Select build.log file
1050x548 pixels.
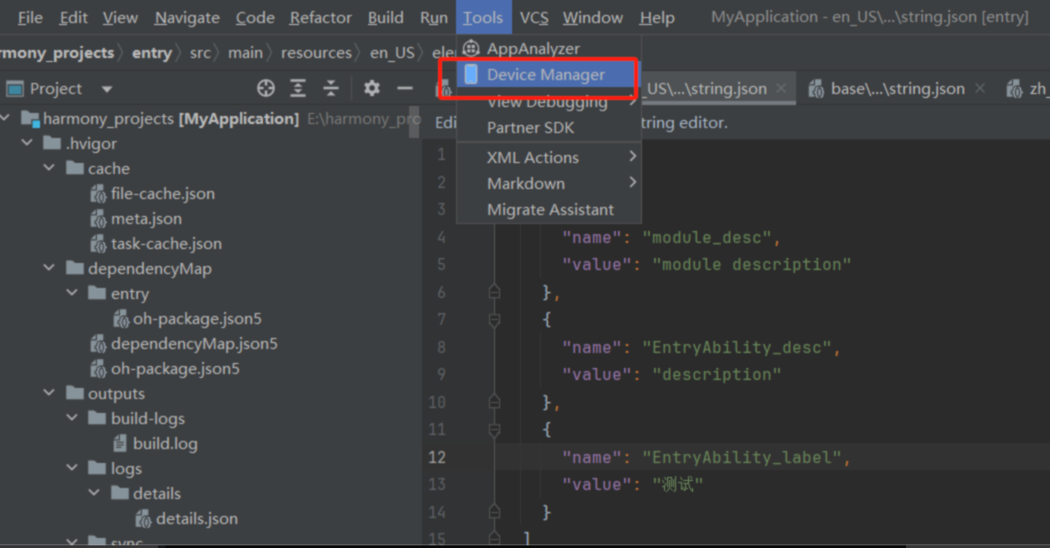(x=165, y=443)
